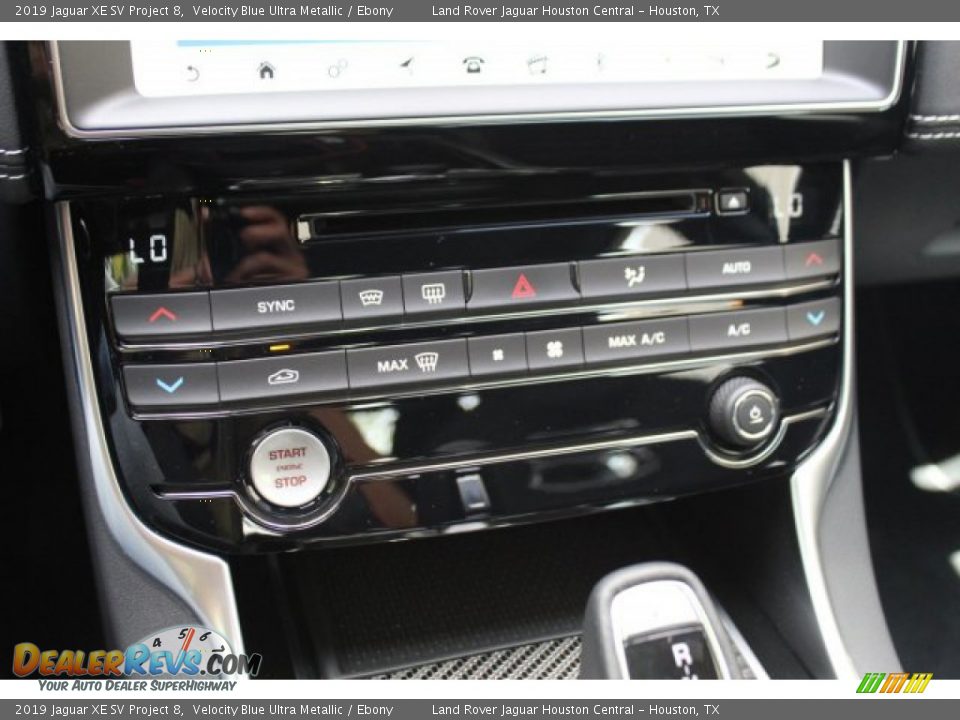Turn on front windshield defrost

(x=371, y=298)
